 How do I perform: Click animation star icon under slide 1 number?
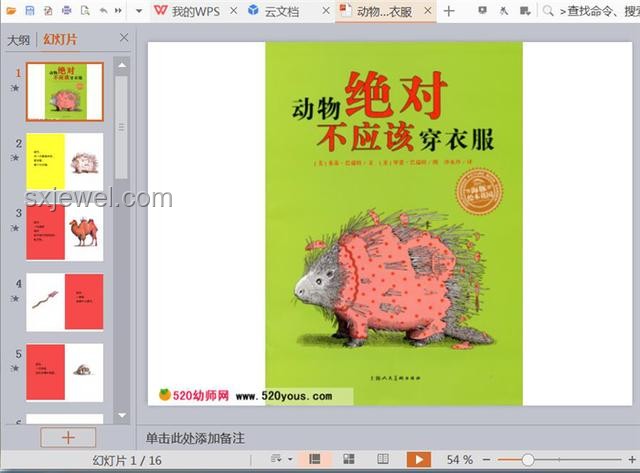pyautogui.click(x=15, y=87)
